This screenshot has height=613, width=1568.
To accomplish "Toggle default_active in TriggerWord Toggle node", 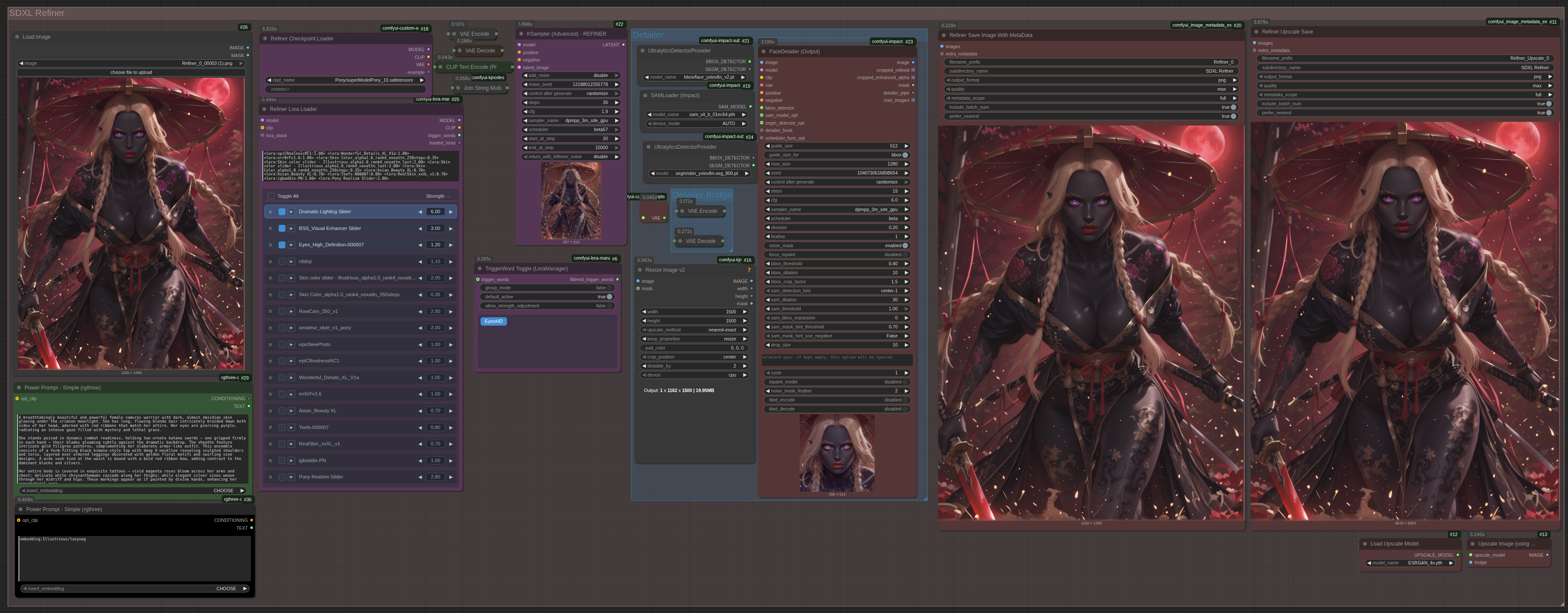I will (x=609, y=297).
